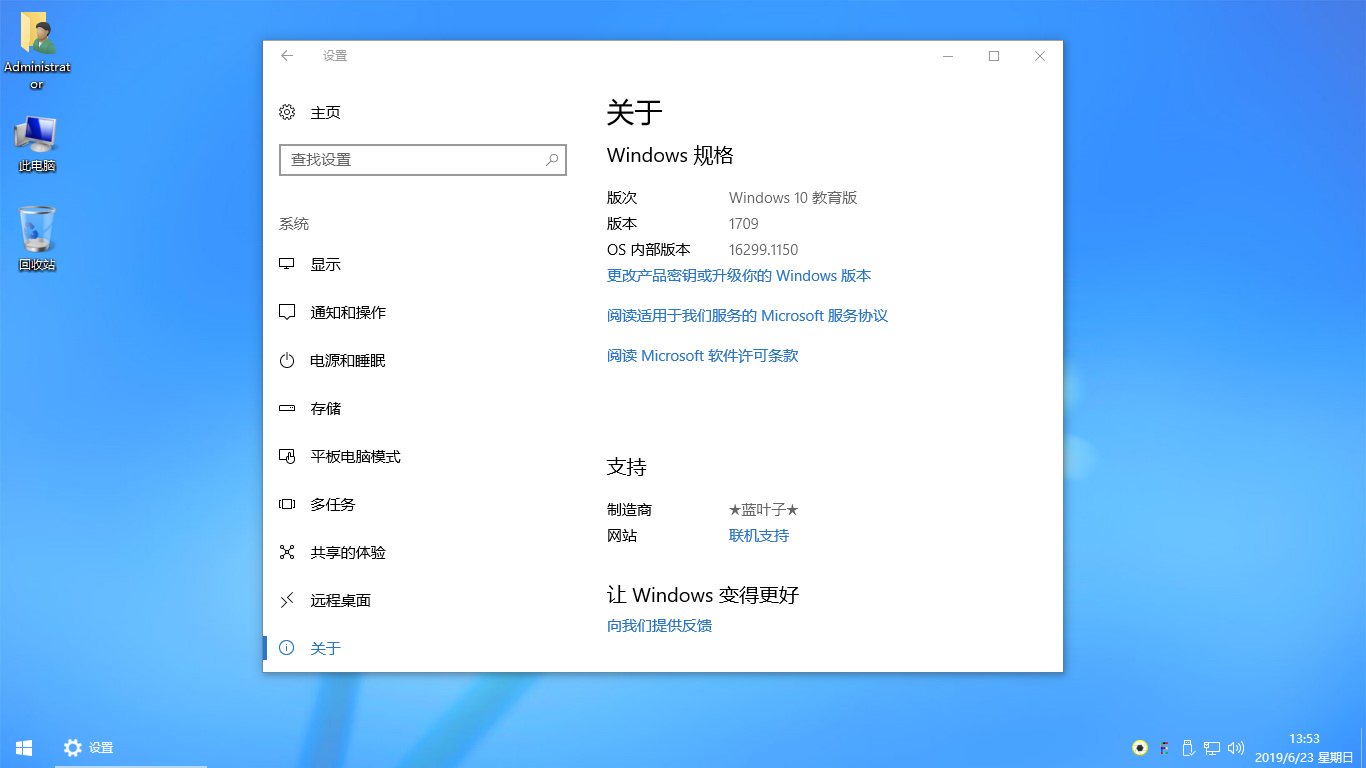Viewport: 1366px width, 768px height.
Task: Open the network tray icon
Action: click(x=1212, y=748)
